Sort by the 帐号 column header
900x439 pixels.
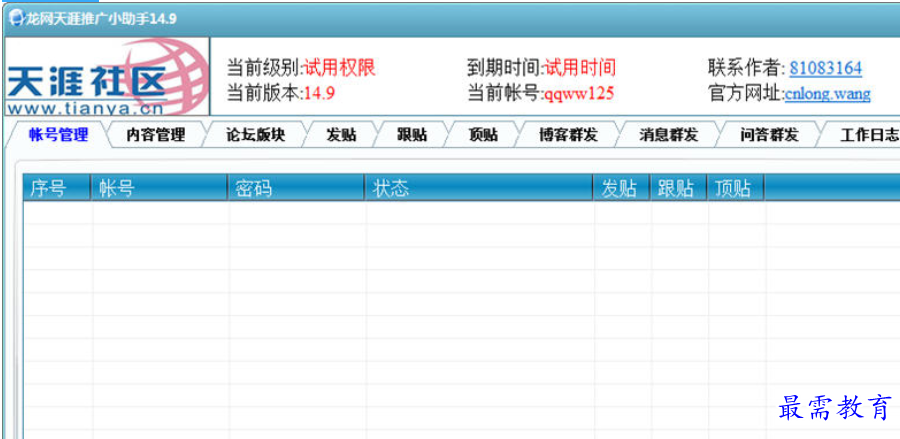(159, 188)
